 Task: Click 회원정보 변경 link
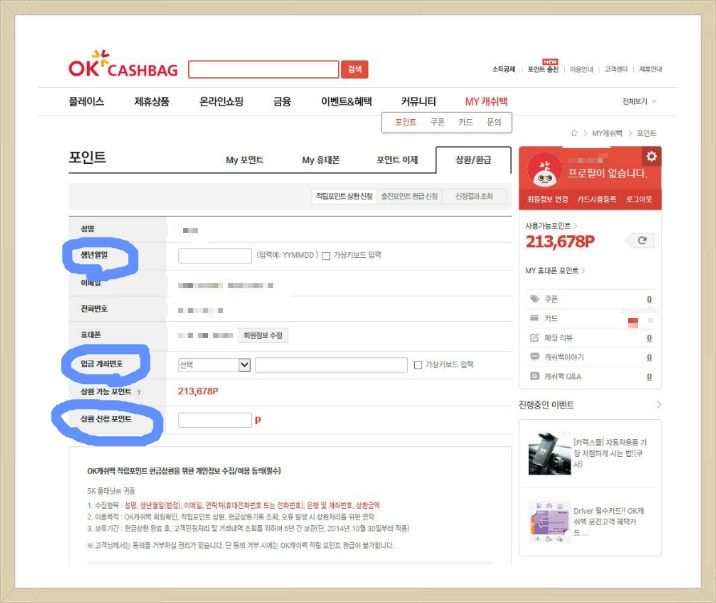[x=547, y=199]
